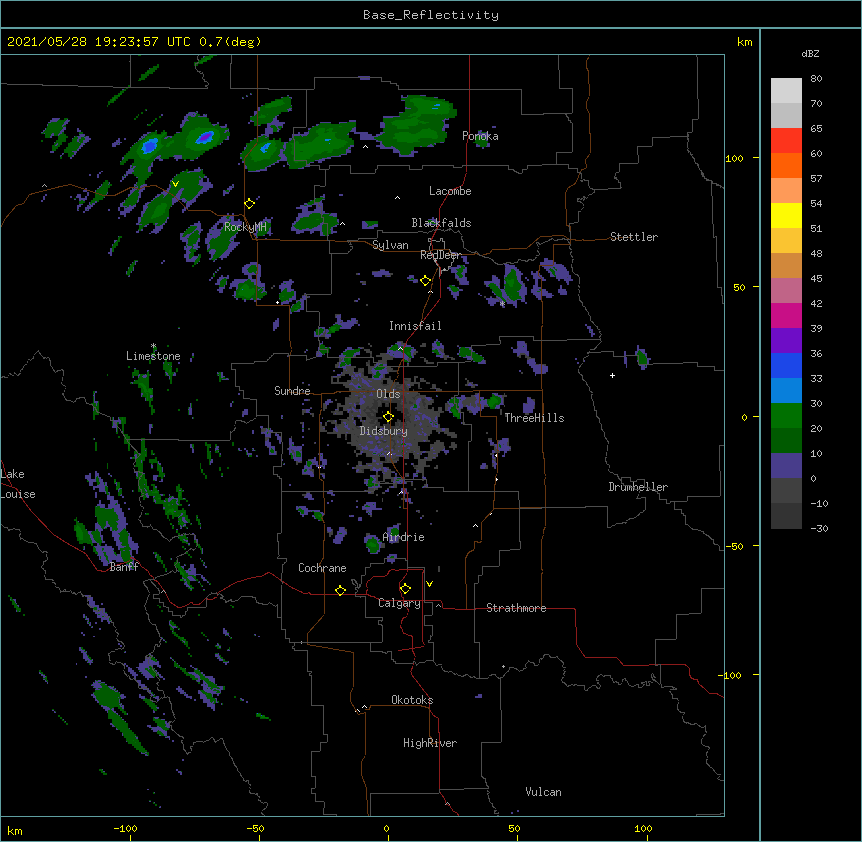Image resolution: width=862 pixels, height=842 pixels.
Task: Click the right axis 50 km tick label
Action: pyautogui.click(x=739, y=287)
